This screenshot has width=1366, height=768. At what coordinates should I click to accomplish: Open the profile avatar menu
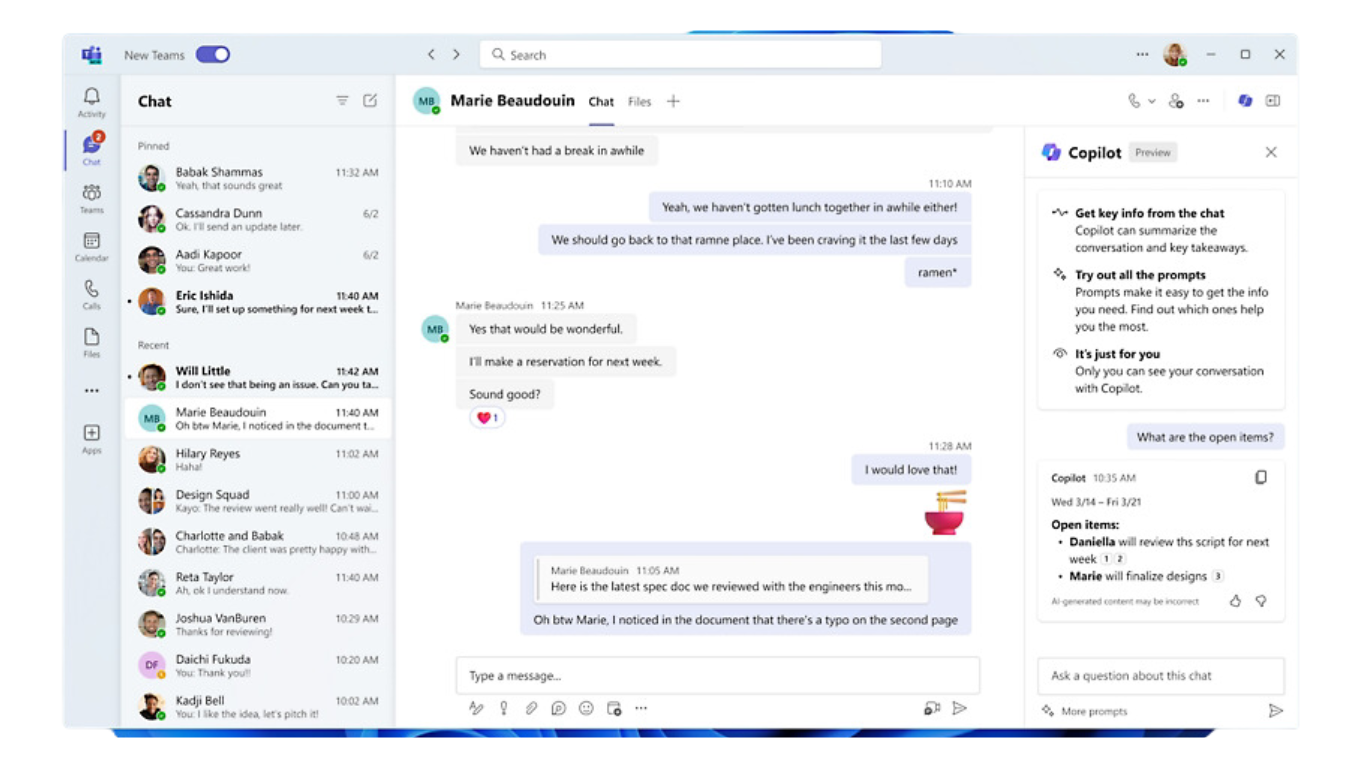pos(1175,55)
